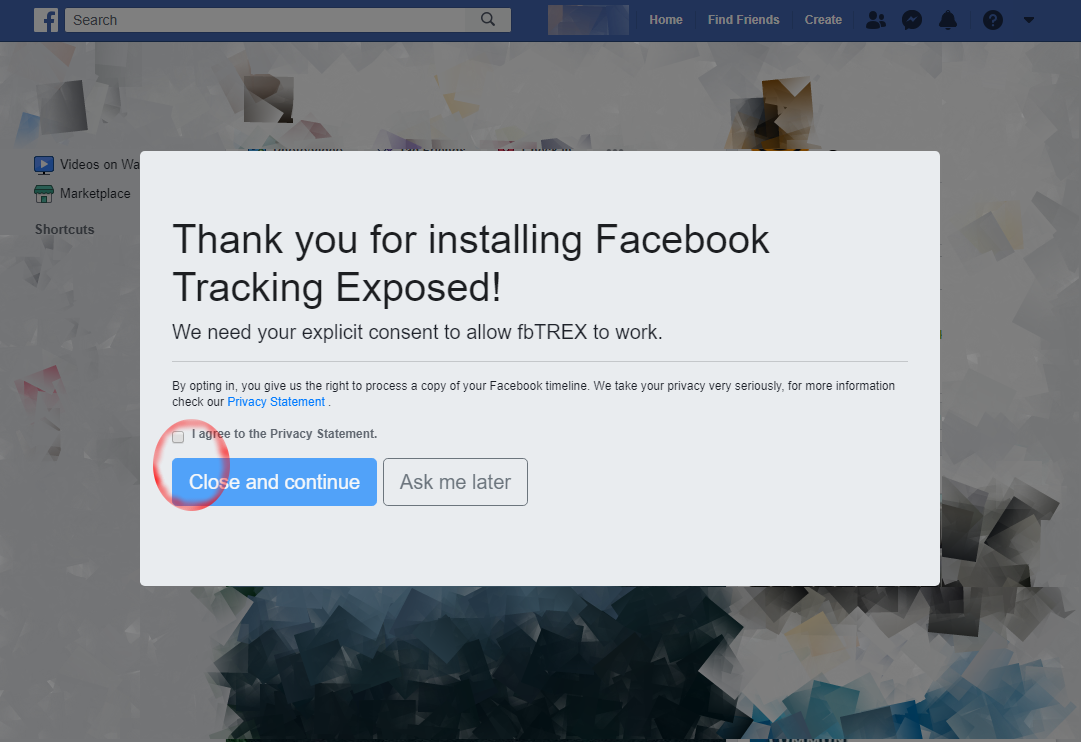Open the friend requests icon

876,20
